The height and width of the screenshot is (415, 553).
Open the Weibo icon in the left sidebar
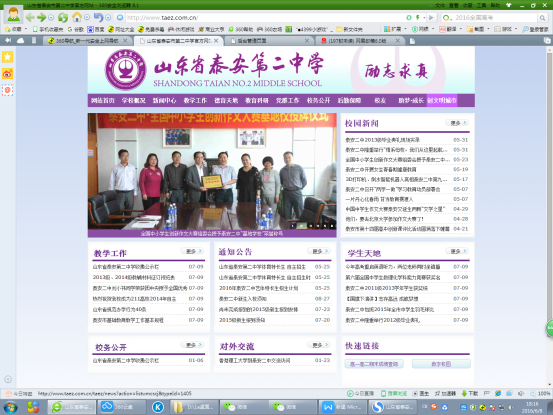(7, 74)
